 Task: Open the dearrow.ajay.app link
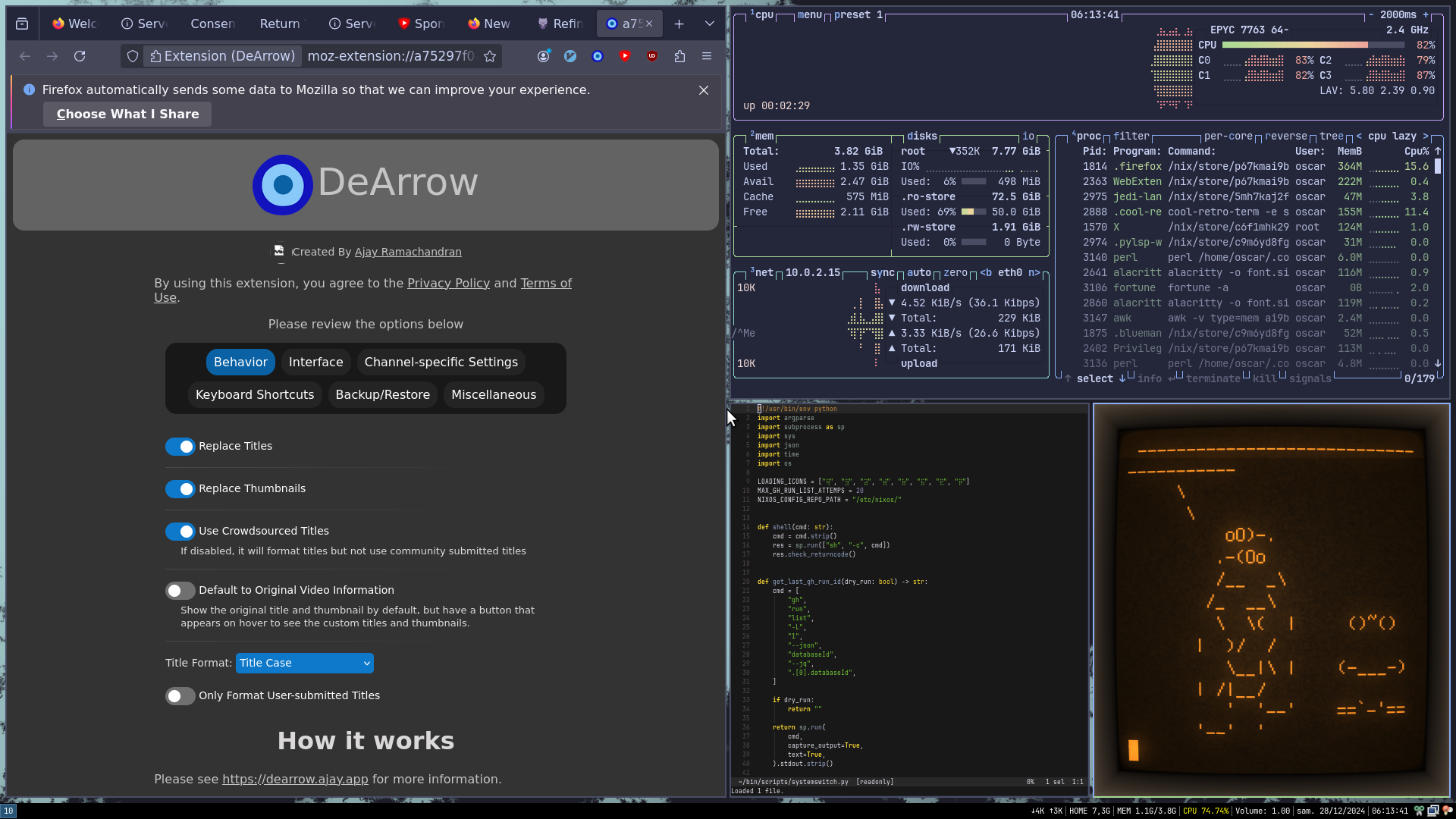295,779
